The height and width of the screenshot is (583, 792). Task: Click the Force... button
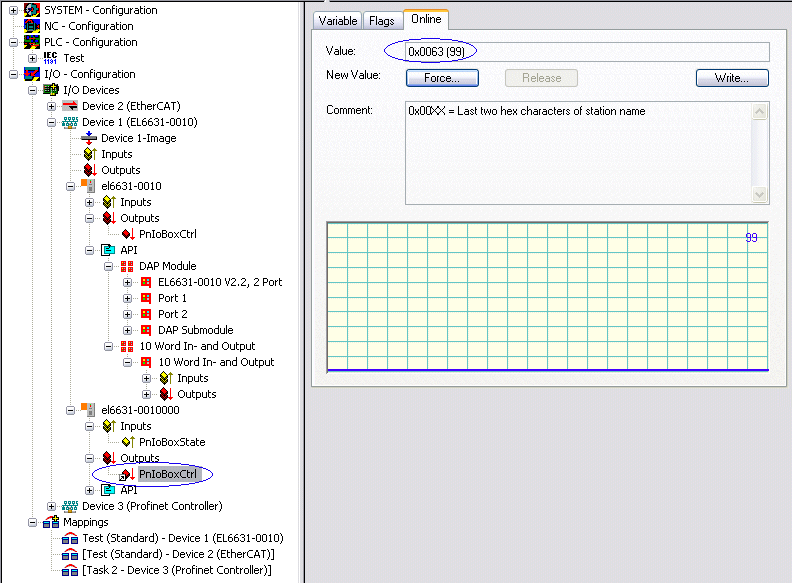tap(442, 78)
